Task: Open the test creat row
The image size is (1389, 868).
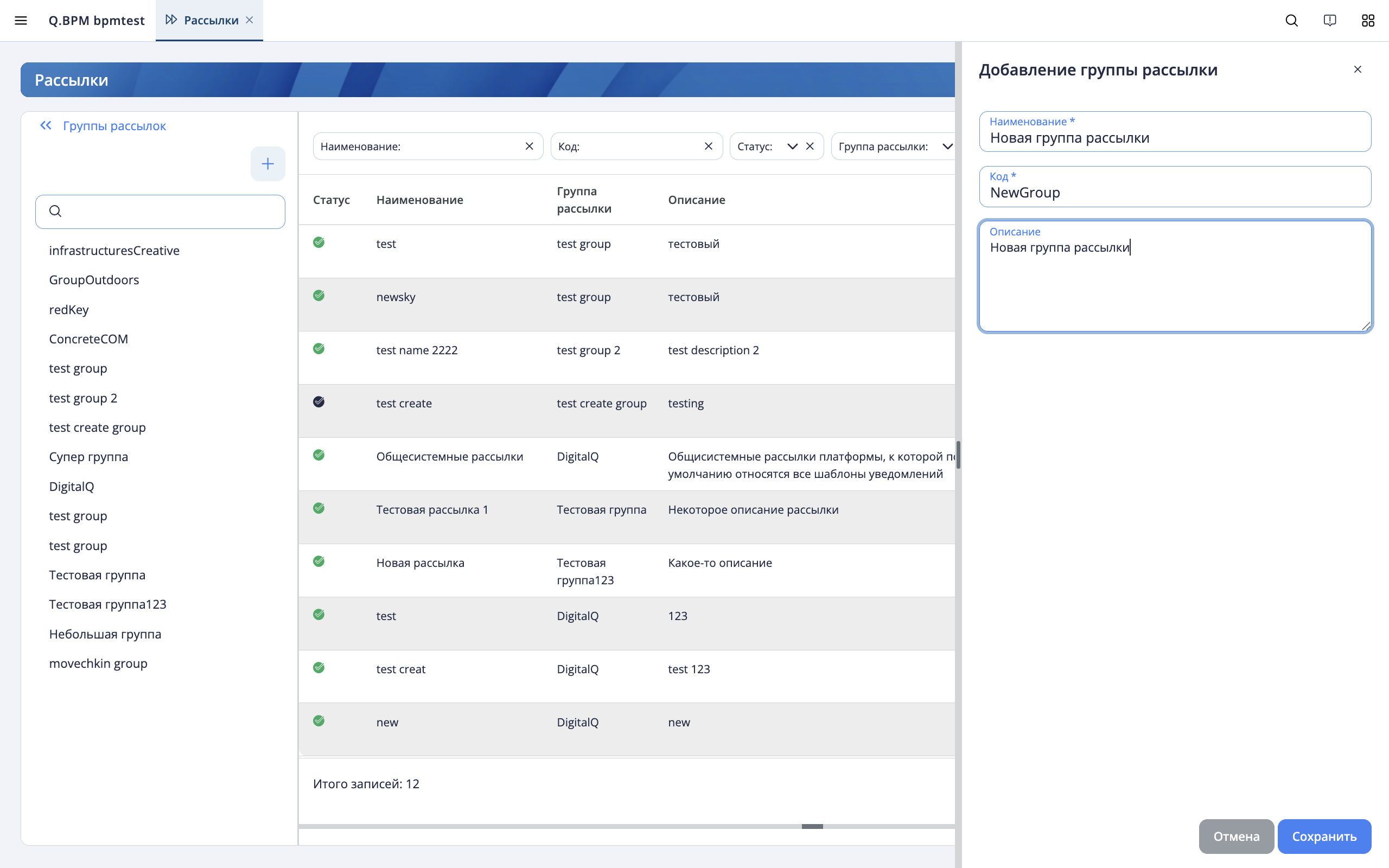Action: [x=627, y=677]
